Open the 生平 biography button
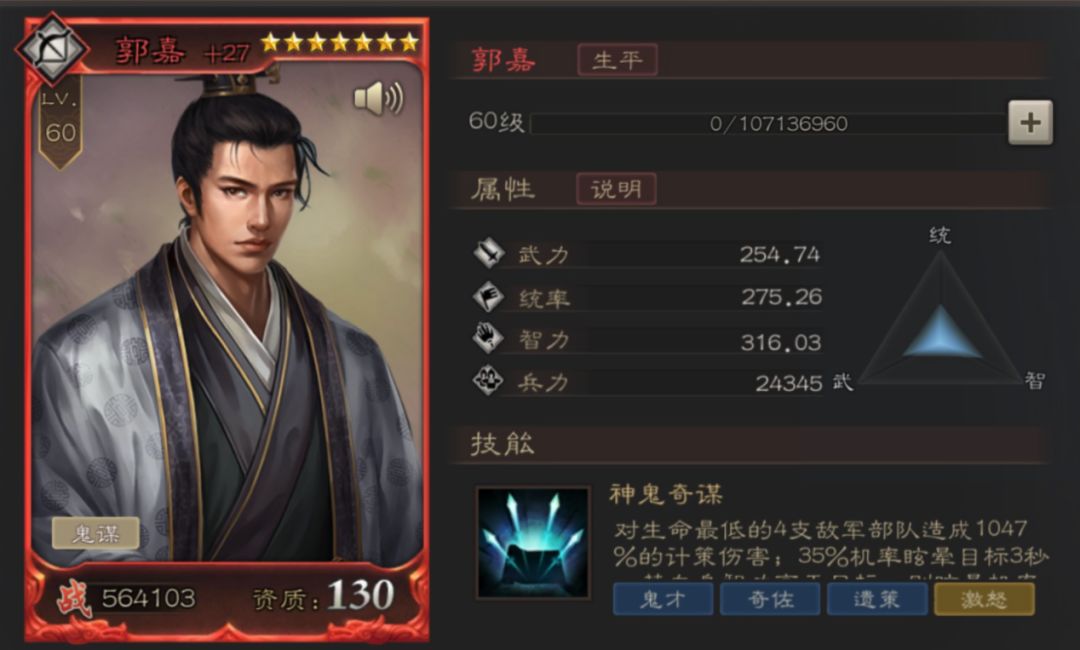The width and height of the screenshot is (1080, 650). pyautogui.click(x=617, y=60)
